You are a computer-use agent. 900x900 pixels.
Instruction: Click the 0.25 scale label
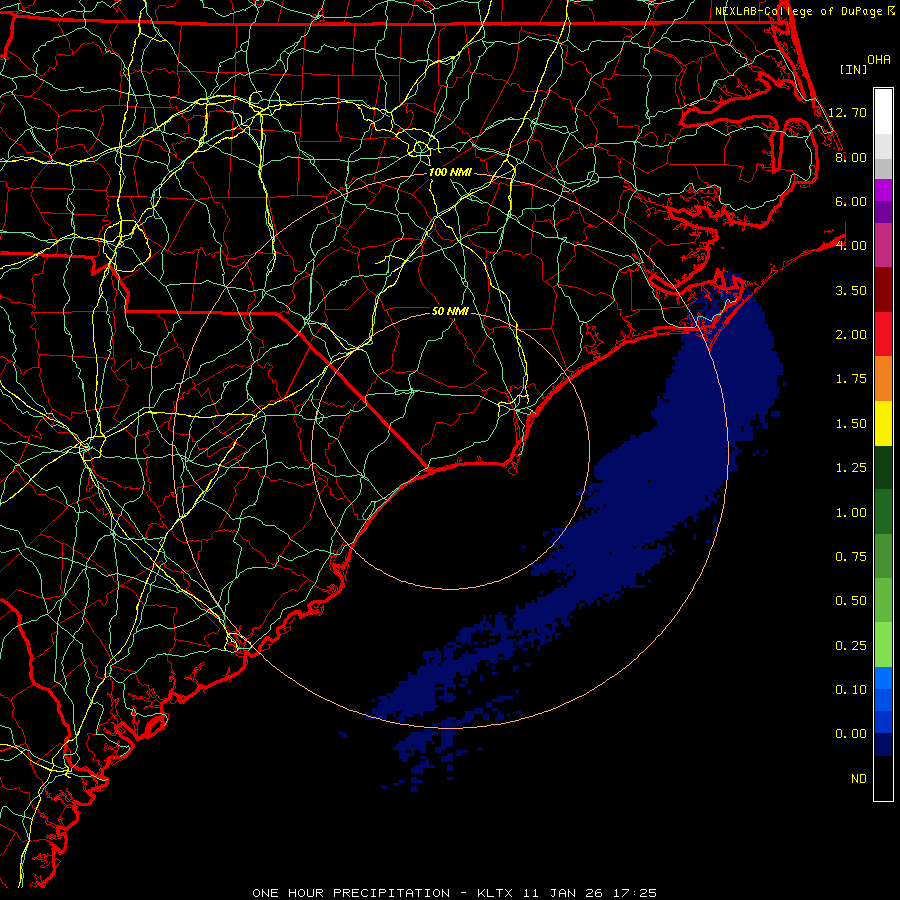(x=851, y=646)
